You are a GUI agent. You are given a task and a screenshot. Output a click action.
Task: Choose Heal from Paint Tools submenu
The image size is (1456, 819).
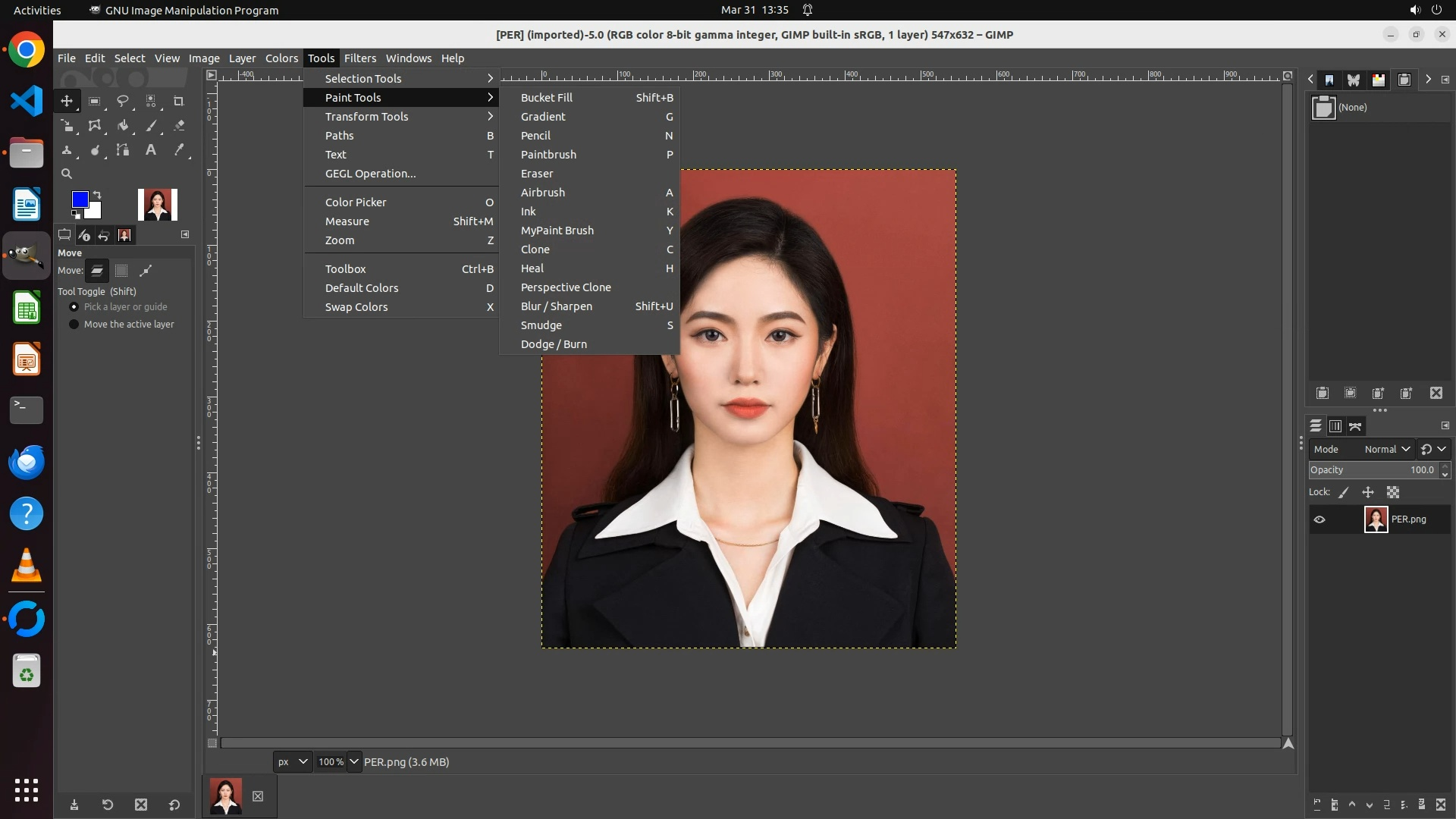click(x=532, y=268)
